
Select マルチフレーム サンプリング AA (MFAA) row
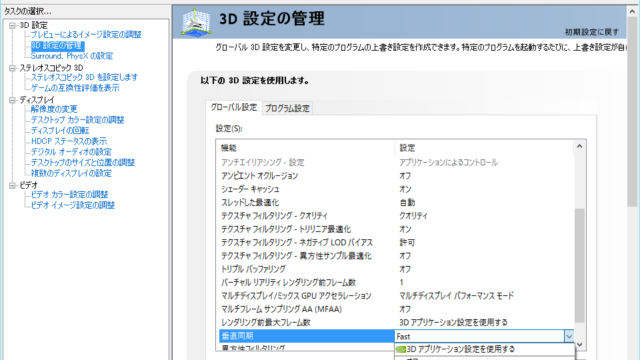(x=396, y=309)
